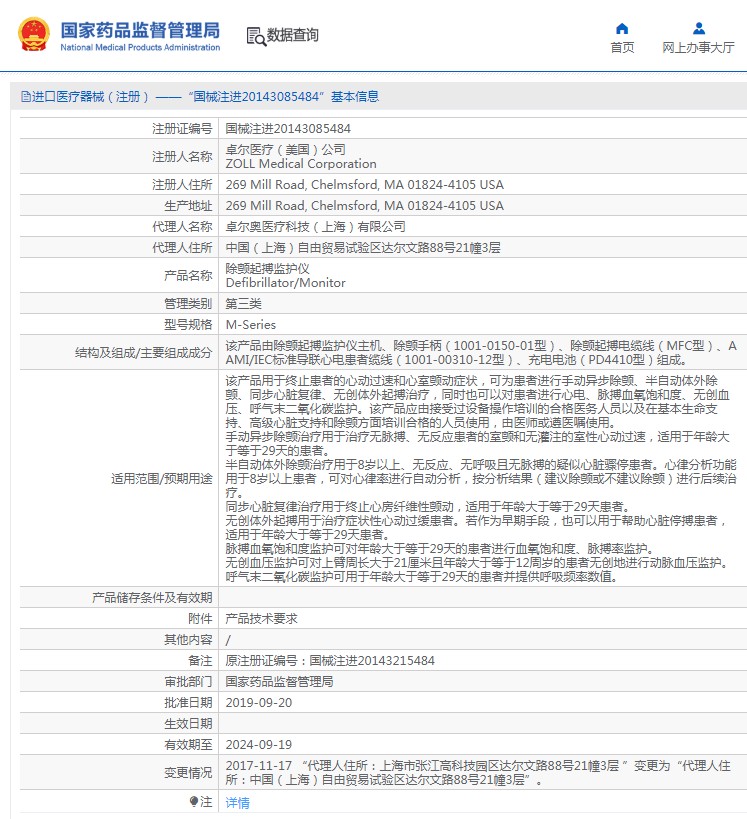Screen dimensions: 747x819
Task: Click the national emblem logo
Action: click(x=34, y=34)
